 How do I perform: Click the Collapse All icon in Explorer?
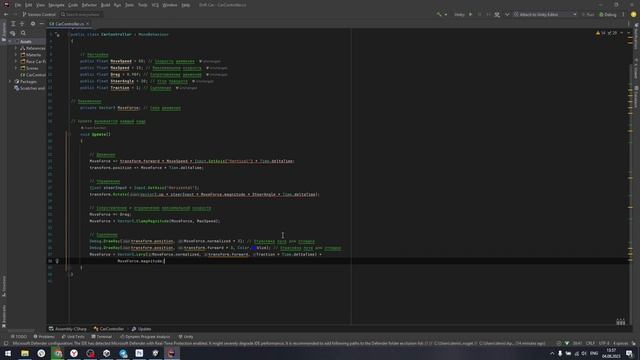pos(22,24)
